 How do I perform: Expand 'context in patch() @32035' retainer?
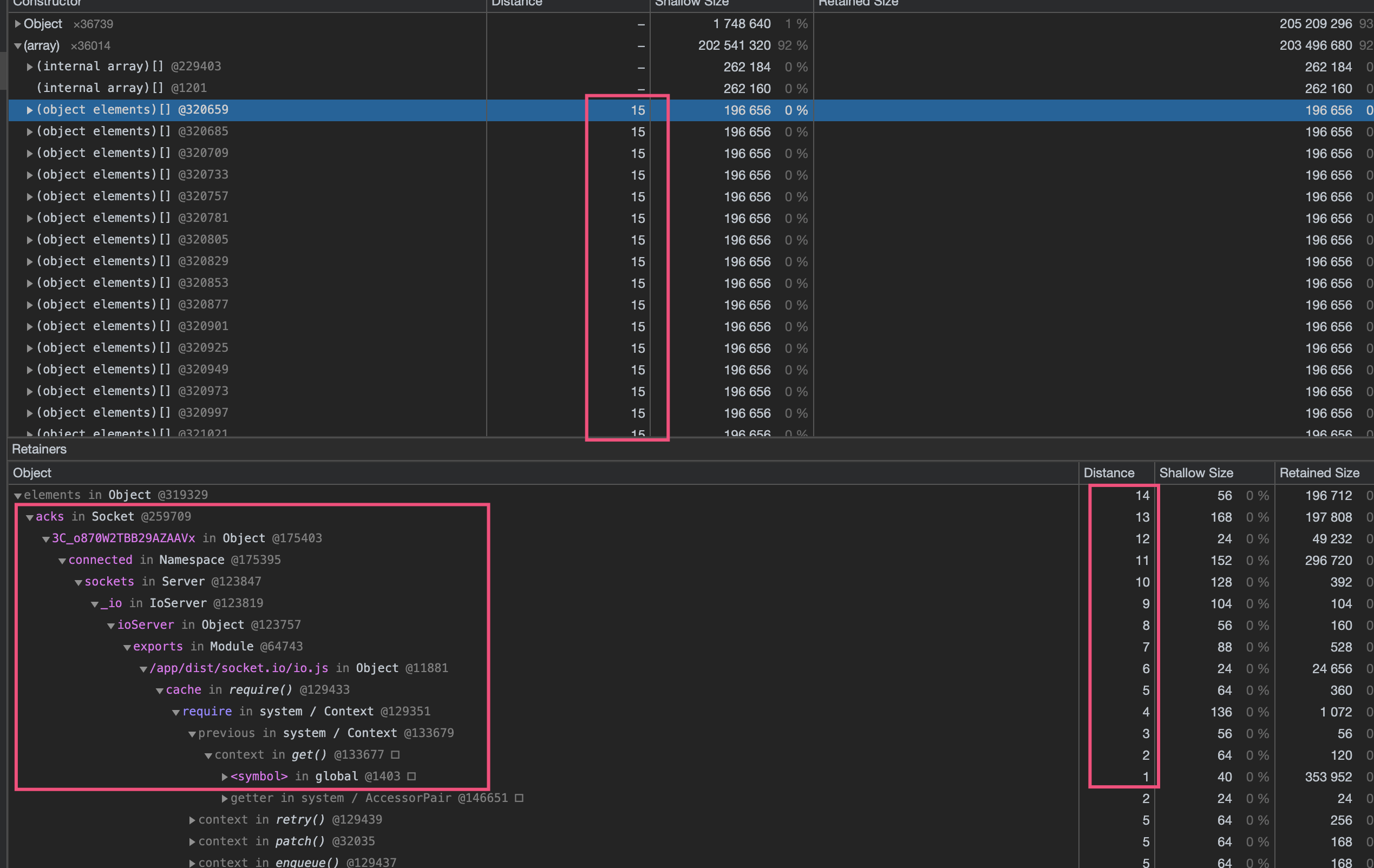pos(192,842)
